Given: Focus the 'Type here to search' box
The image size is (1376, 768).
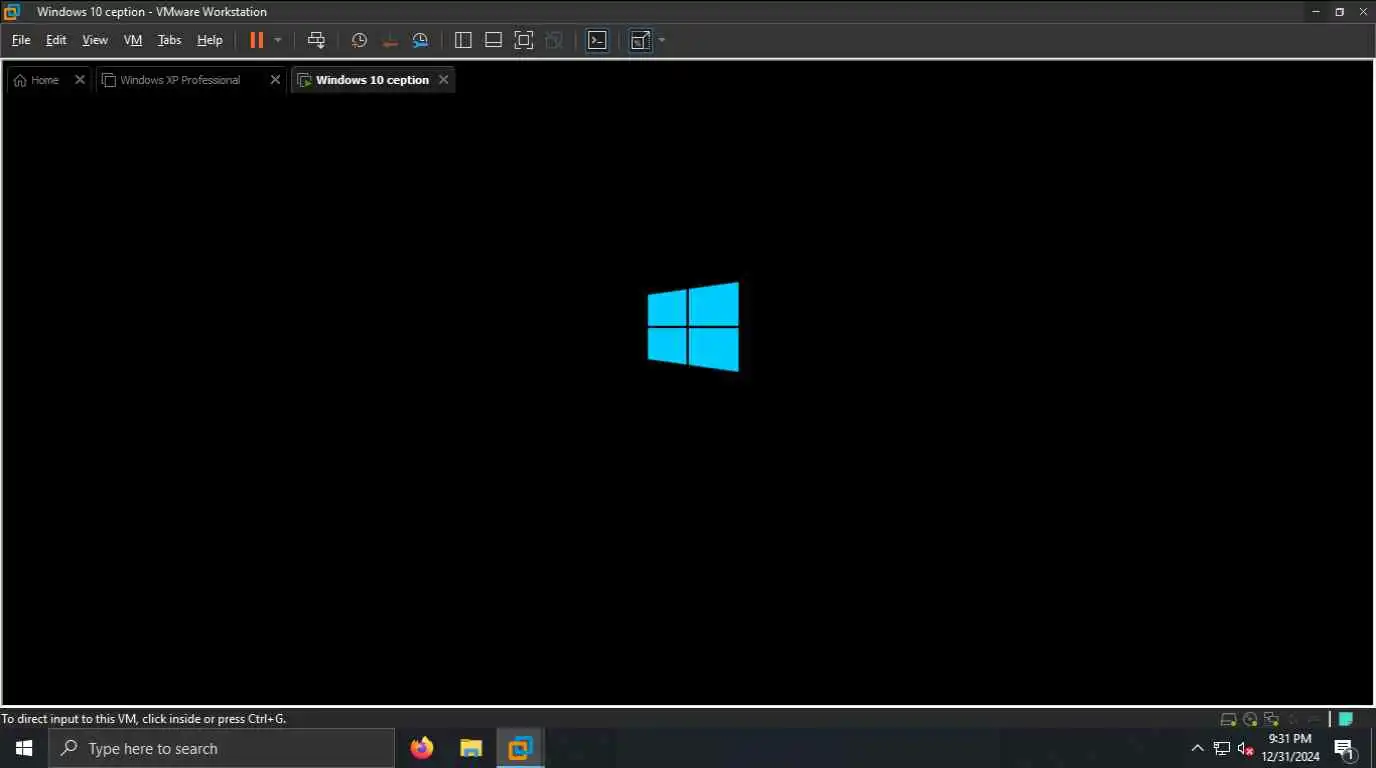Looking at the screenshot, I should click(222, 748).
